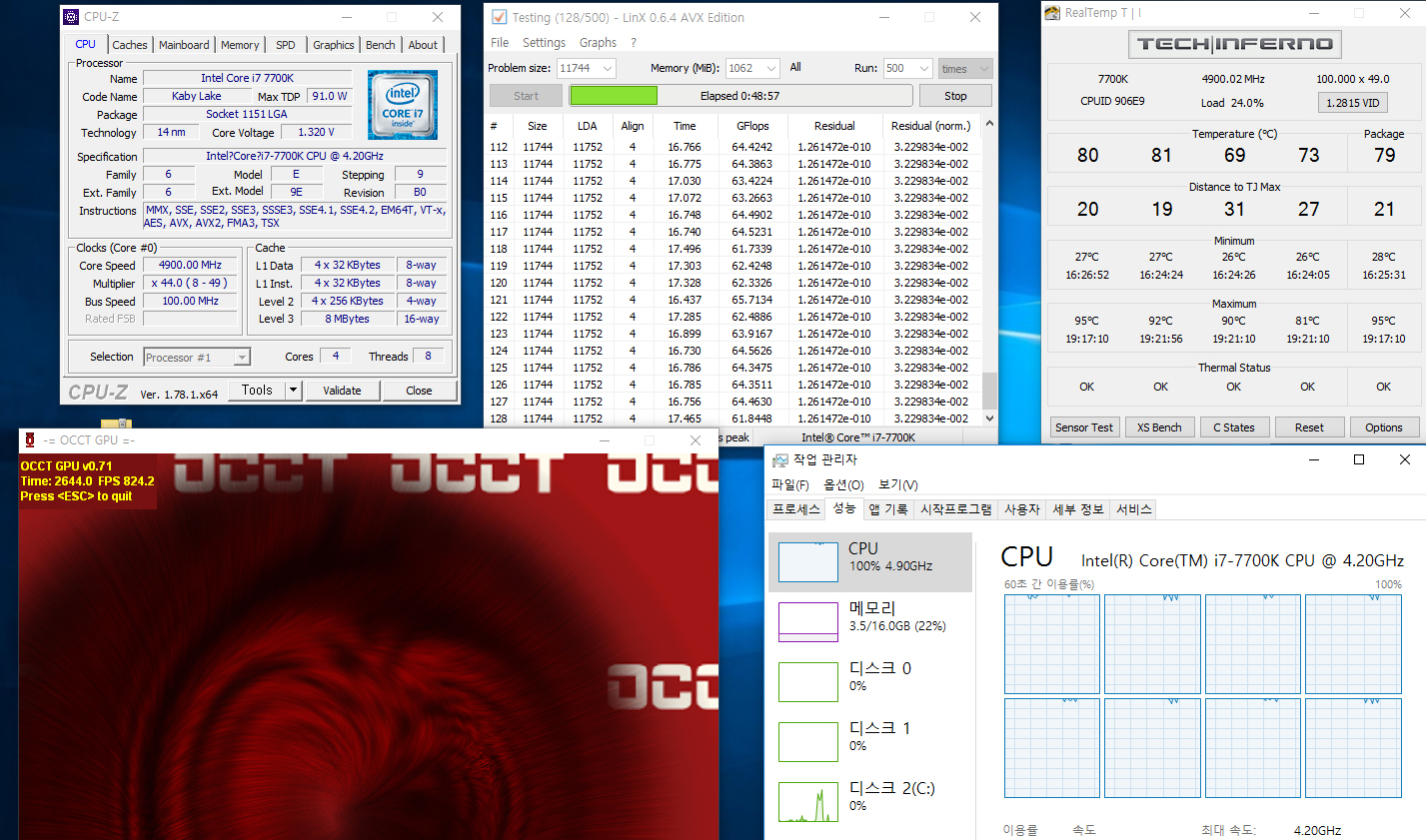Switch to the 서비스 tab
The height and width of the screenshot is (840, 1426).
(1134, 509)
